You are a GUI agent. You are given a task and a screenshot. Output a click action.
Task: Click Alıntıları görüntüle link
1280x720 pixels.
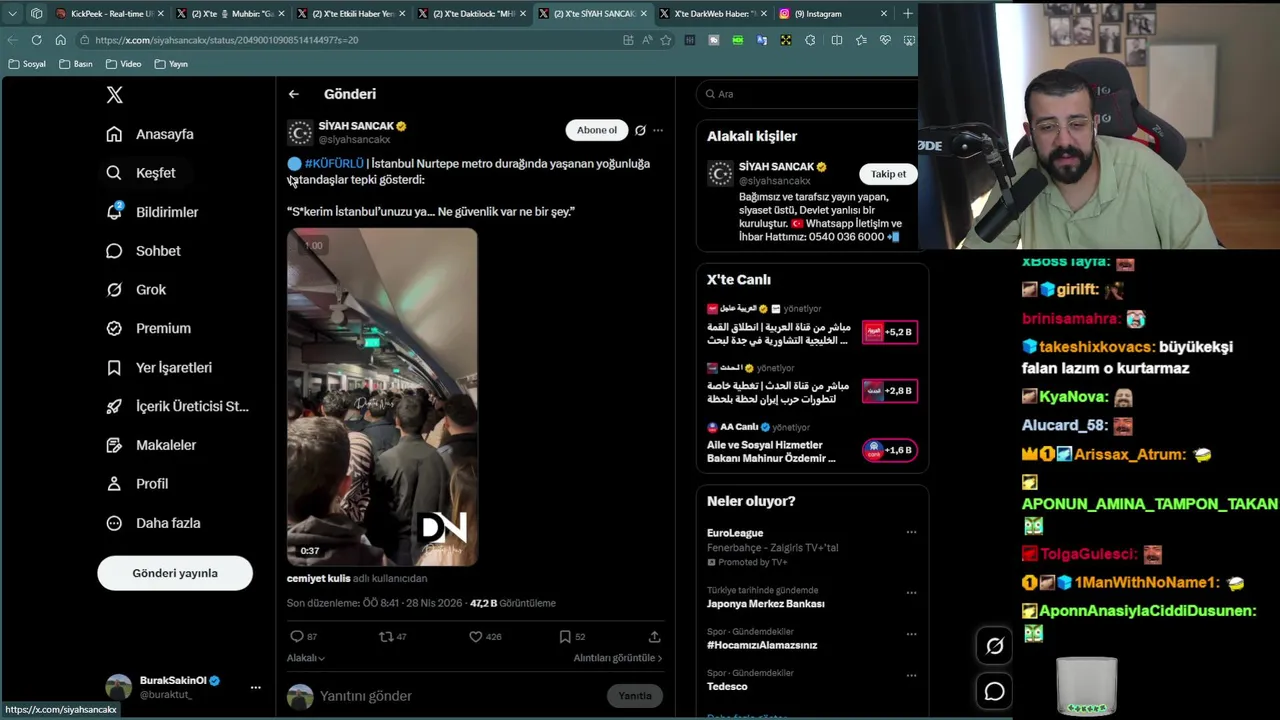click(x=618, y=658)
